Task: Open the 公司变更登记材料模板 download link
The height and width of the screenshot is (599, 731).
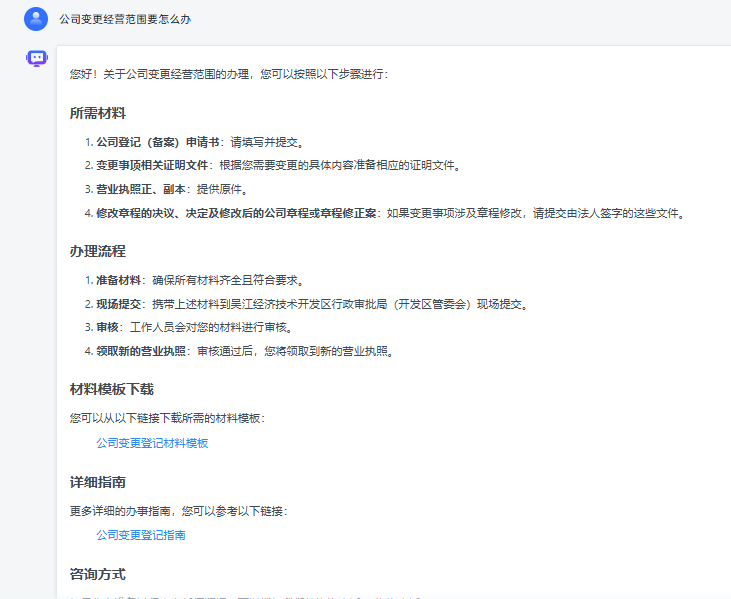Action: [x=152, y=443]
